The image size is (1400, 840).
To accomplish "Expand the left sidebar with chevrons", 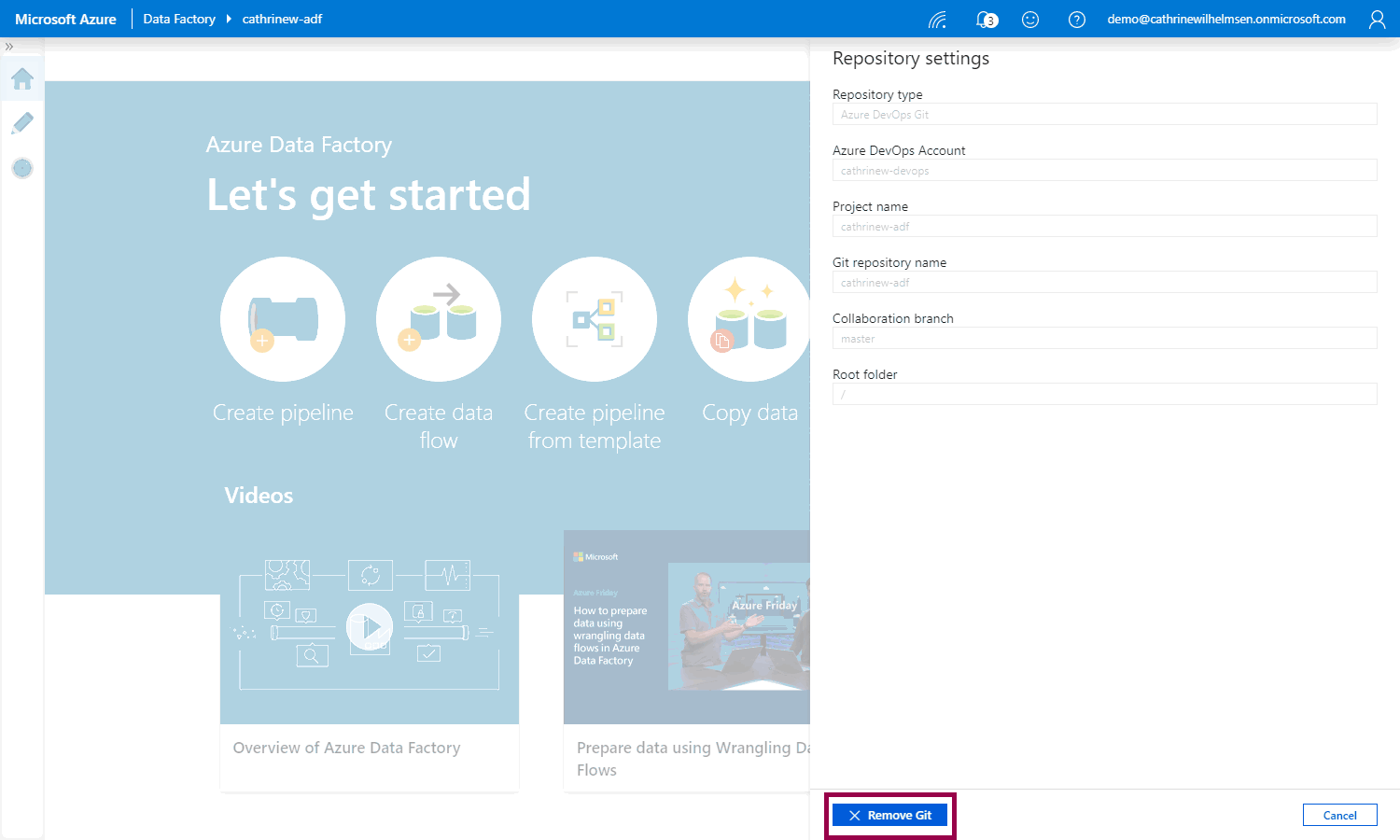I will (9, 47).
